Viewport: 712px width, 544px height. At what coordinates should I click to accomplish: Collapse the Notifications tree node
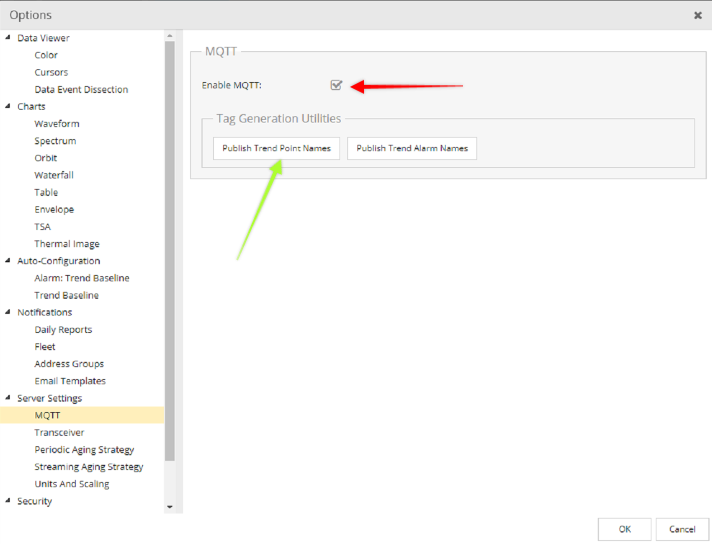point(8,312)
